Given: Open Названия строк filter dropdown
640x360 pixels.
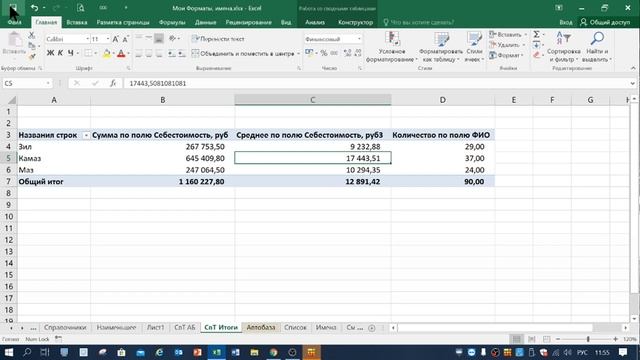Looking at the screenshot, I should tap(86, 135).
